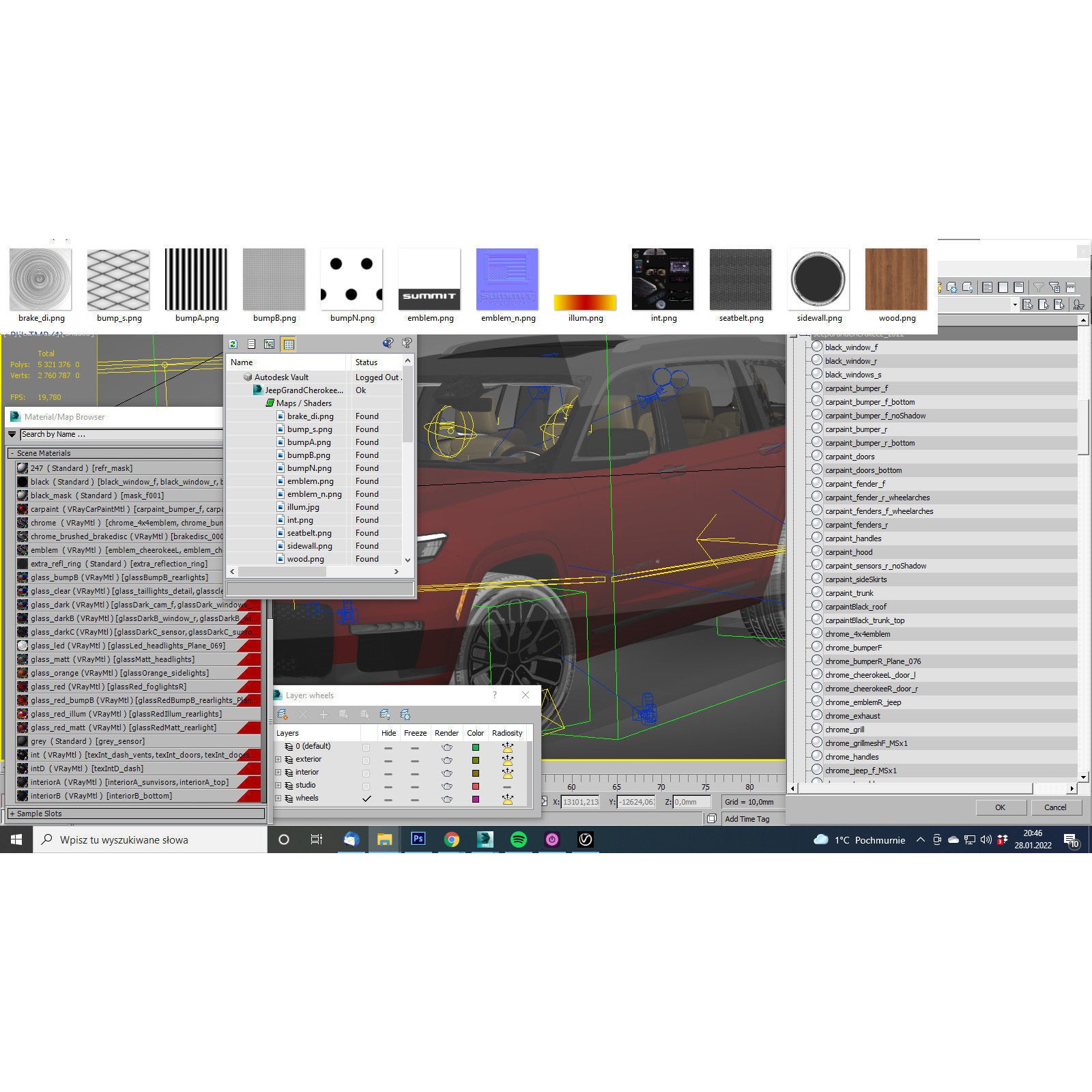Image resolution: width=1092 pixels, height=1092 pixels.
Task: Select the chrome_exhaust object radio button
Action: [817, 715]
